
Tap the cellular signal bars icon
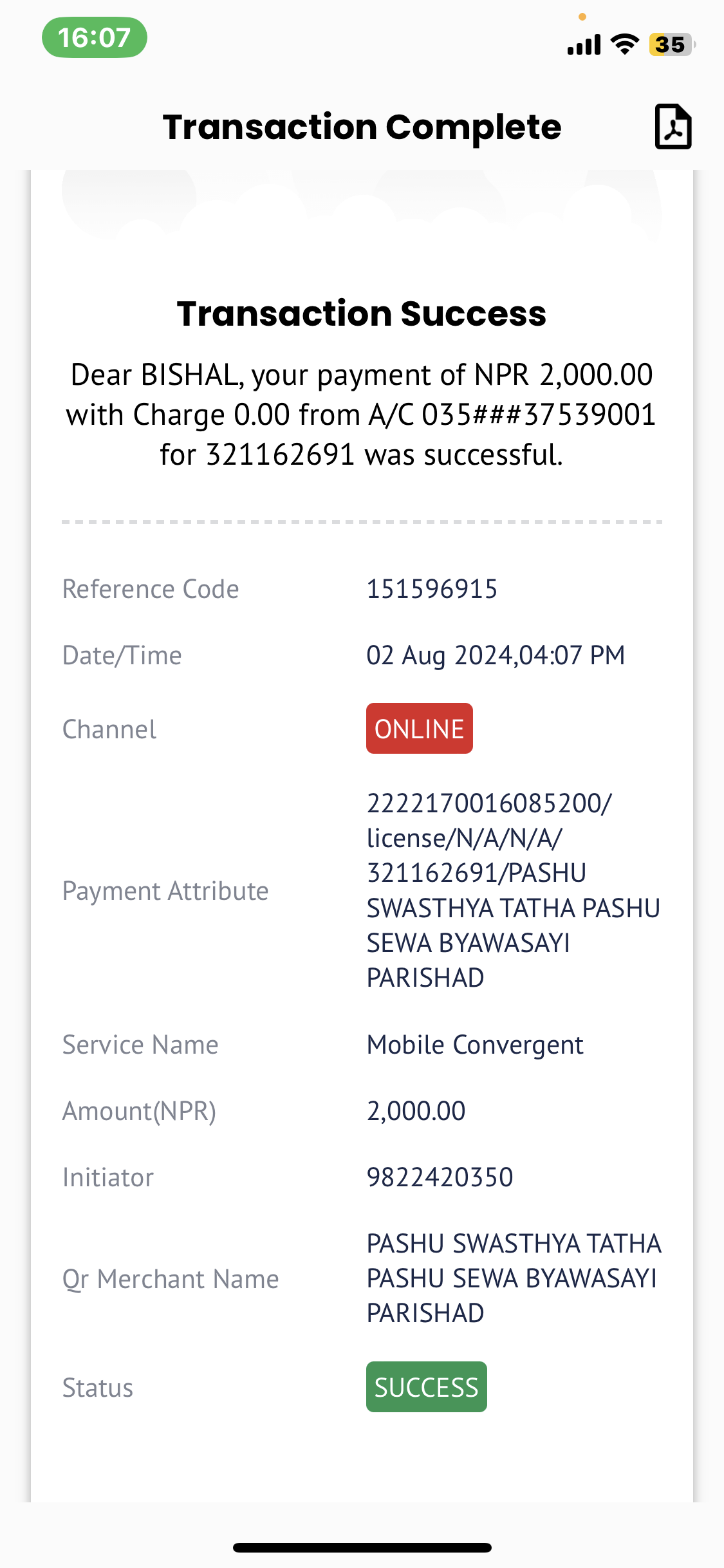click(x=584, y=44)
